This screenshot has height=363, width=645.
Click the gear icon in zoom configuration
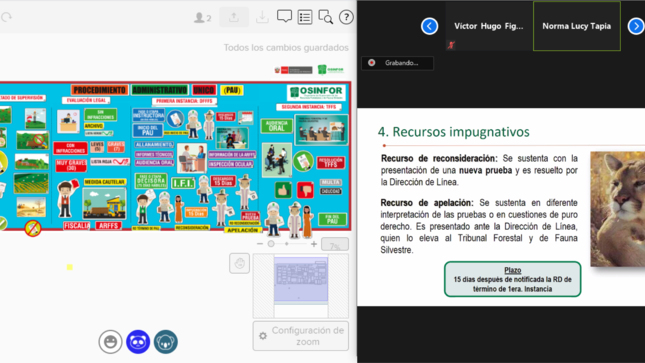(263, 336)
